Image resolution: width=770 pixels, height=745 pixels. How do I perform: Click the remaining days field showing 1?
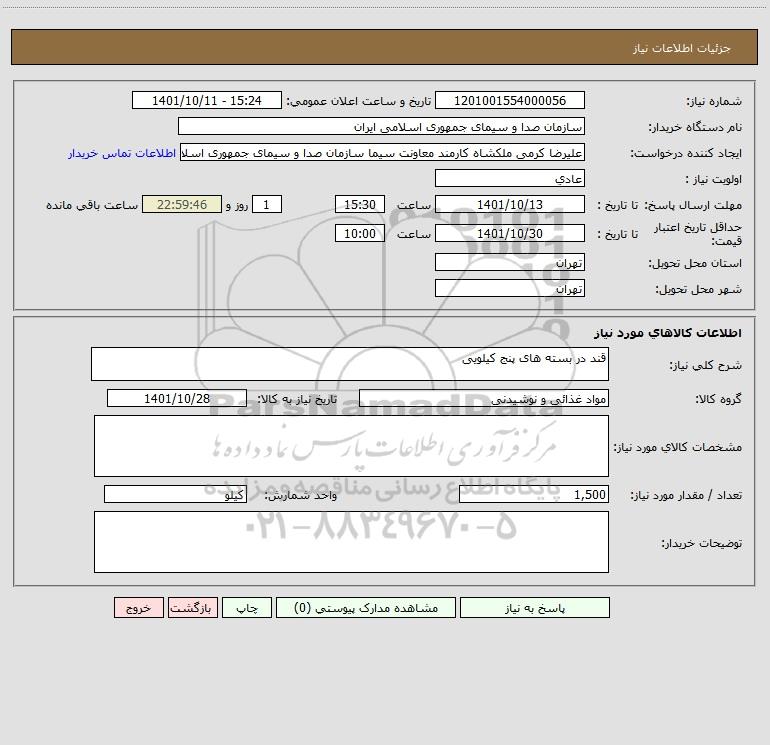pos(267,204)
